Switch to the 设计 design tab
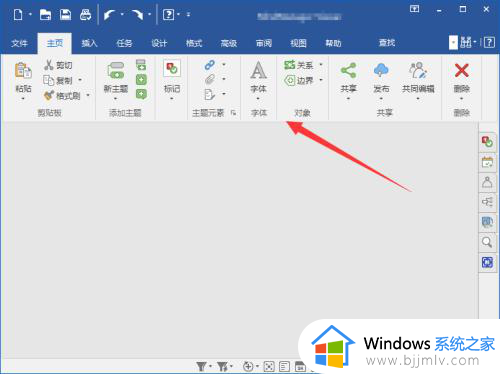 (x=159, y=43)
